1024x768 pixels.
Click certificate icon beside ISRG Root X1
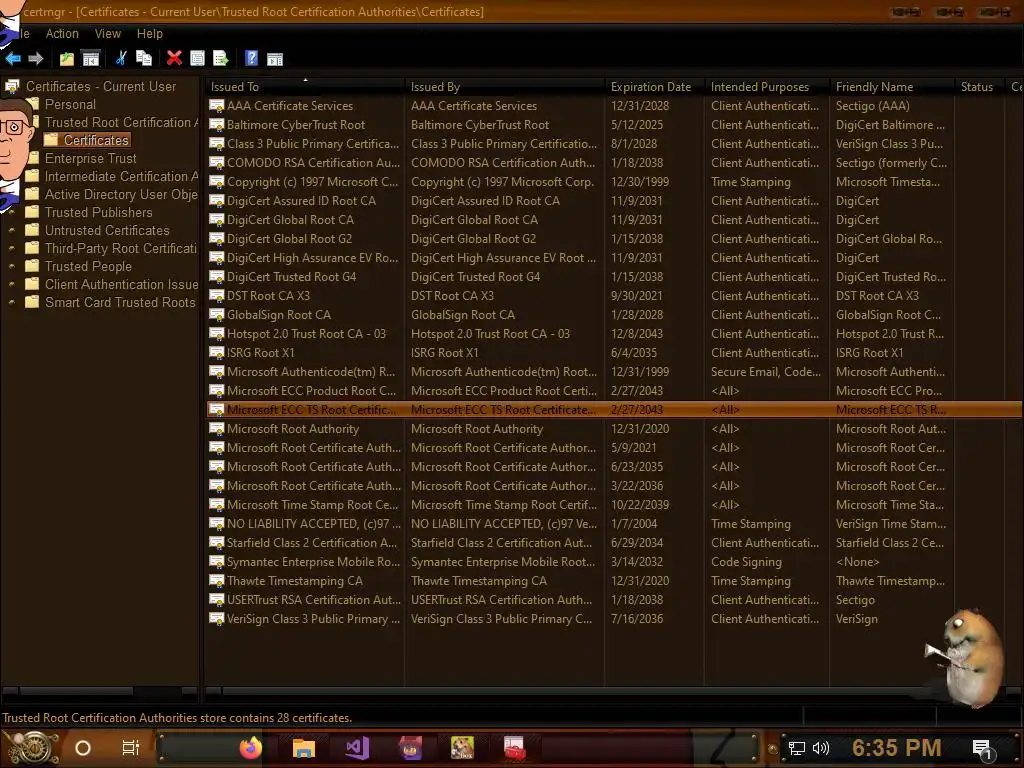pyautogui.click(x=216, y=353)
